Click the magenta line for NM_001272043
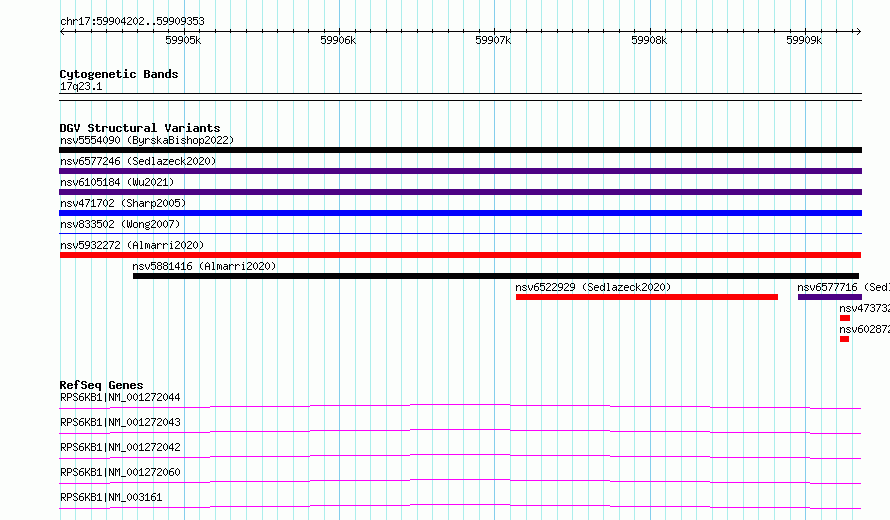 (460, 431)
